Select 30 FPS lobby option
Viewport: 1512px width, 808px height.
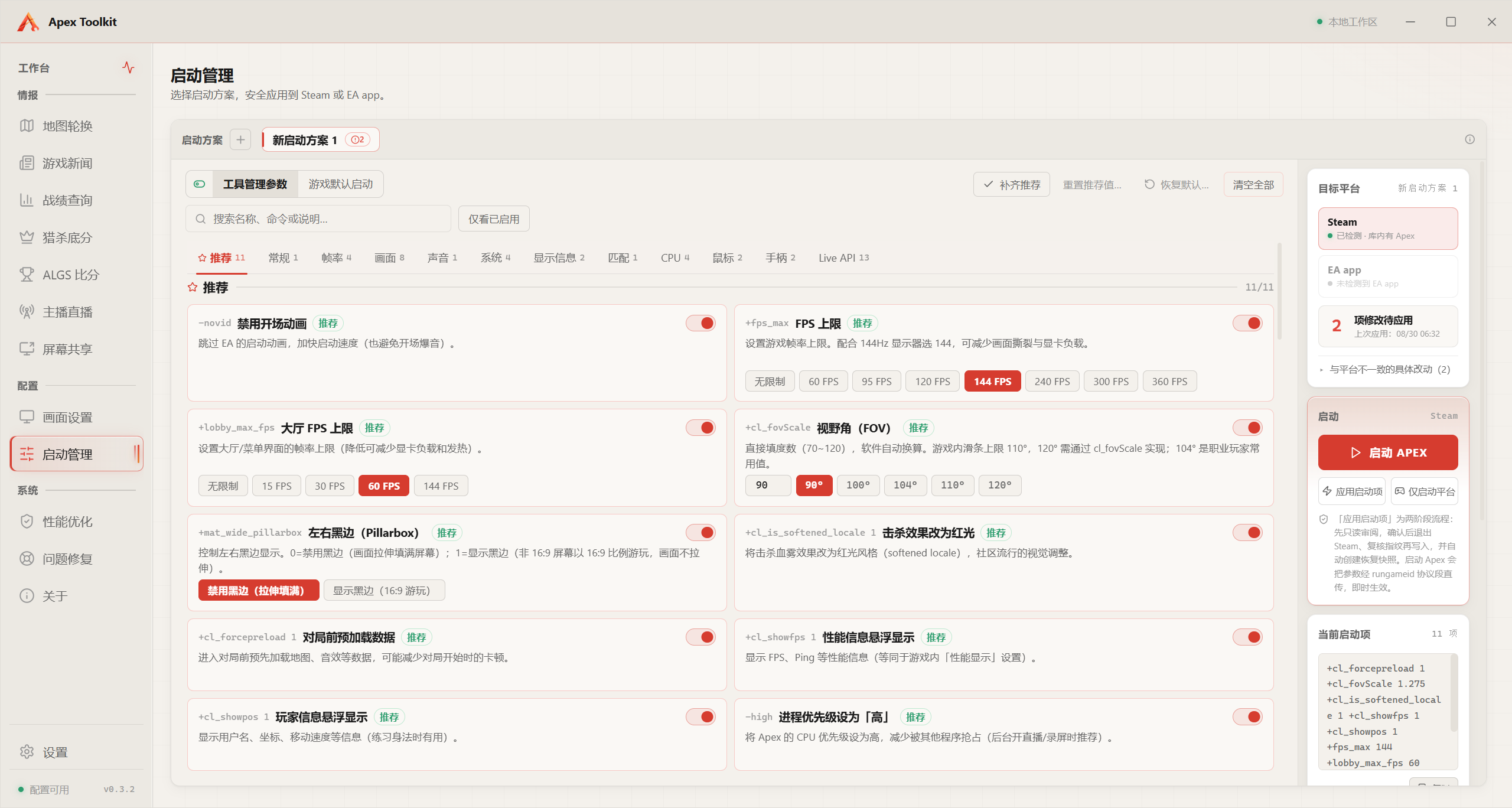(330, 486)
